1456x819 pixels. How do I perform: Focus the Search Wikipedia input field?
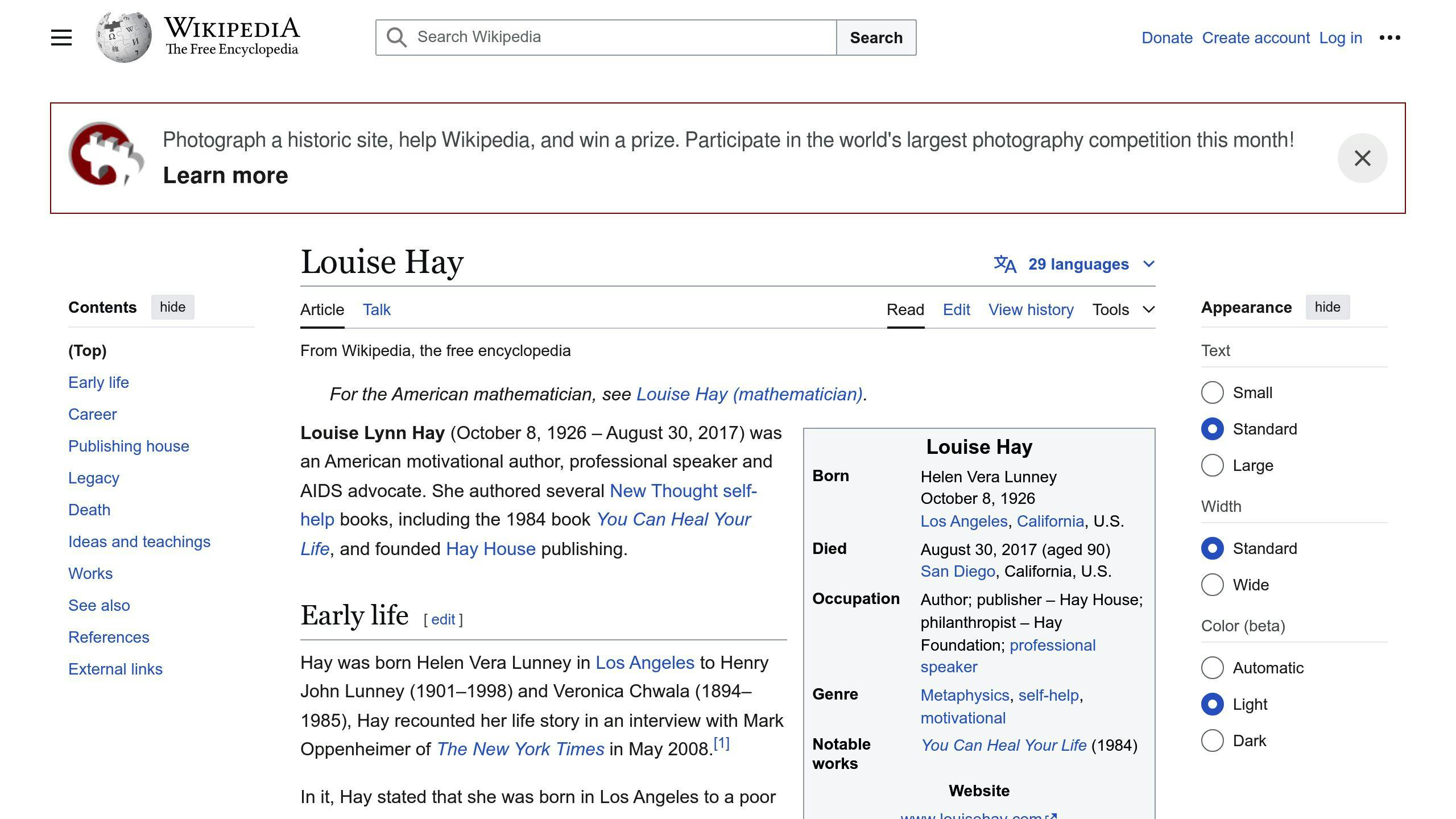tap(606, 38)
